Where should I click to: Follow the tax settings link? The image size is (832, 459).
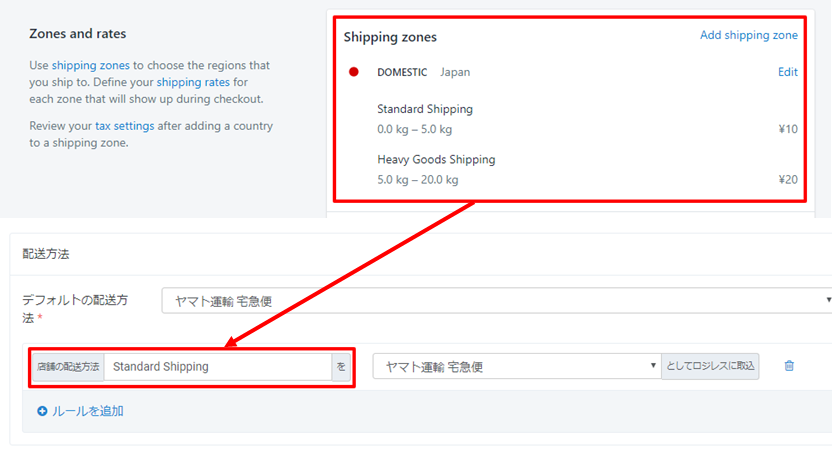125,126
